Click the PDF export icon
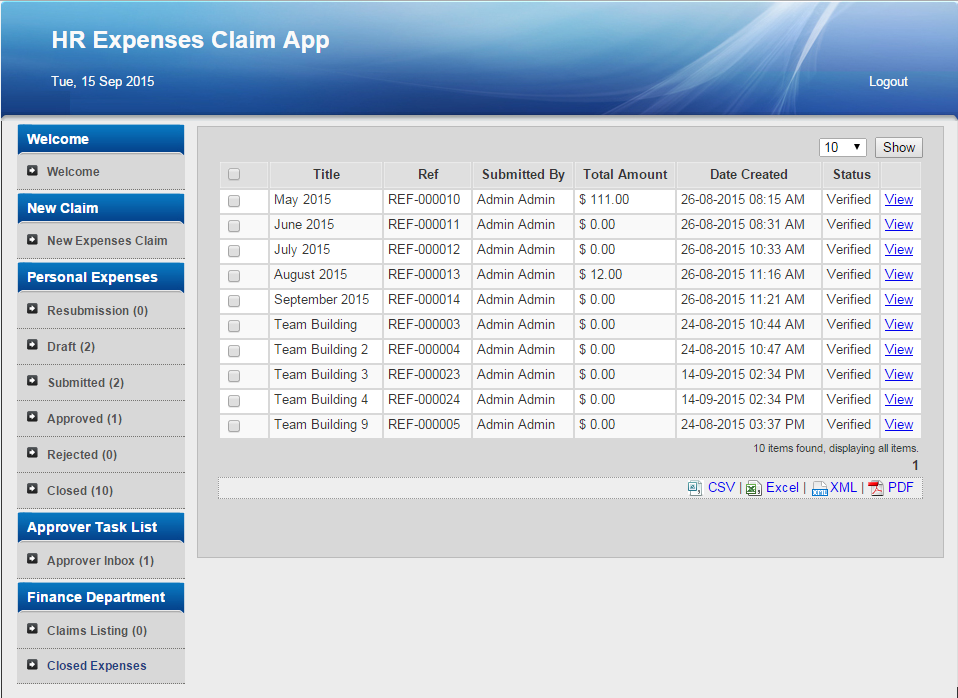The width and height of the screenshot is (958, 698). (x=876, y=488)
